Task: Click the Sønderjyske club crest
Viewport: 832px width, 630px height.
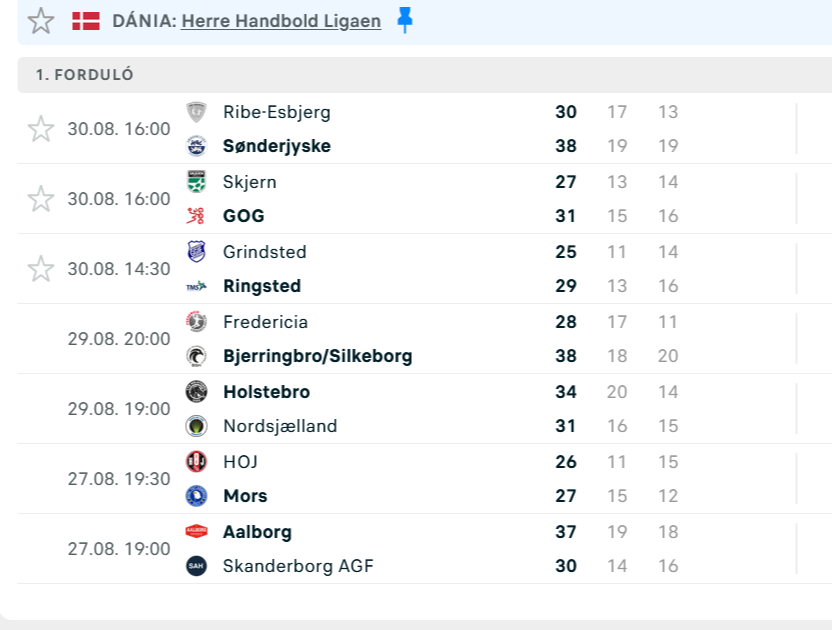Action: click(x=197, y=146)
